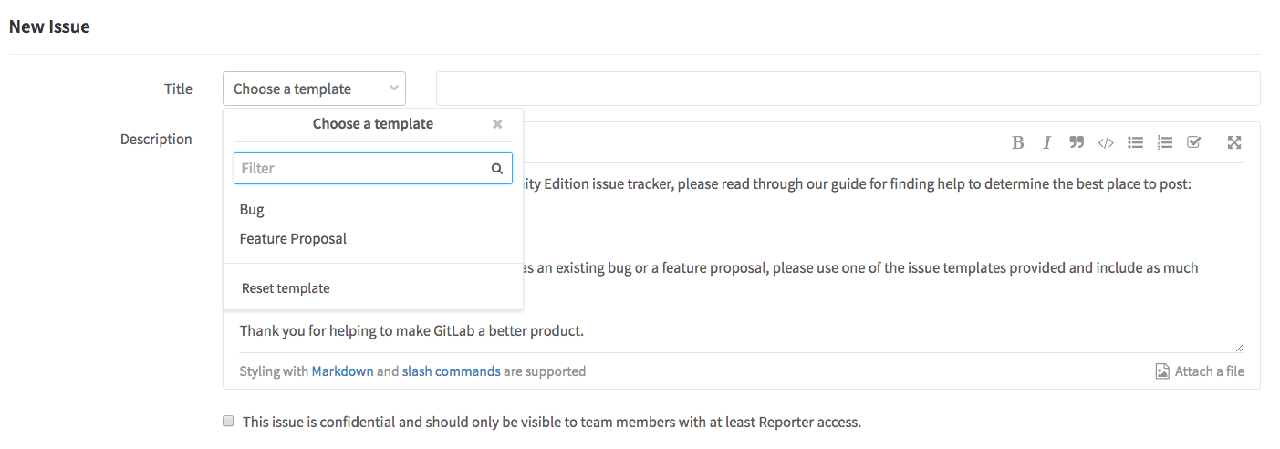This screenshot has width=1280, height=449.
Task: Toggle bold formatting in description toolbar
Action: (x=1018, y=142)
